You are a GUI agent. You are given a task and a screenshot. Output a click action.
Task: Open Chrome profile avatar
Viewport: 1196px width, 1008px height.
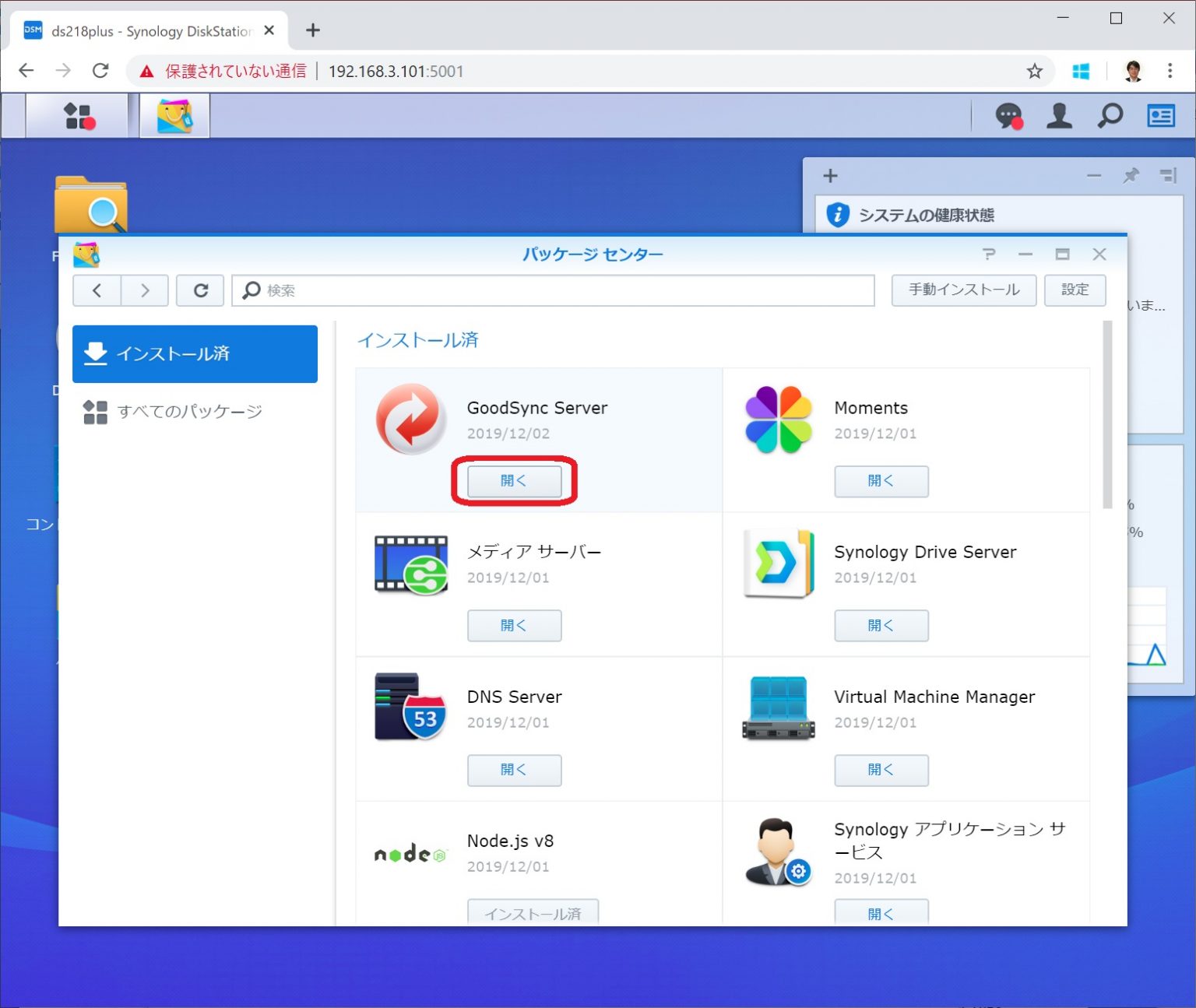[x=1134, y=72]
